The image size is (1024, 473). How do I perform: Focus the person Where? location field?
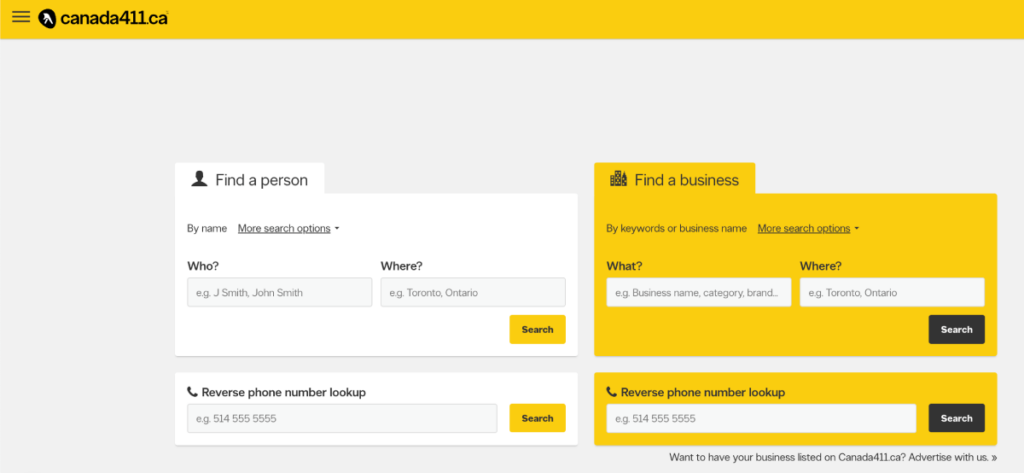tap(473, 293)
